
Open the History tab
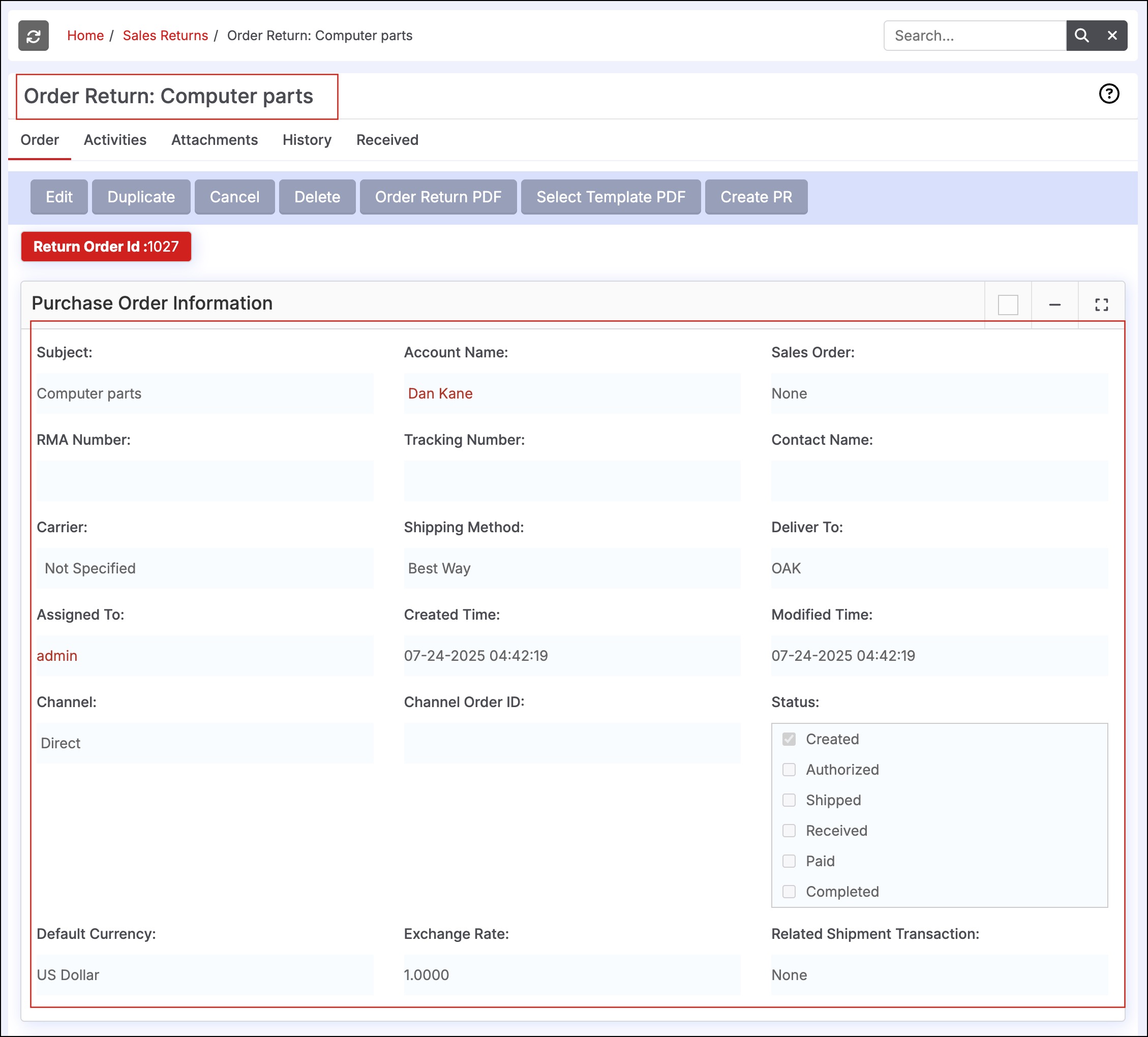(307, 140)
